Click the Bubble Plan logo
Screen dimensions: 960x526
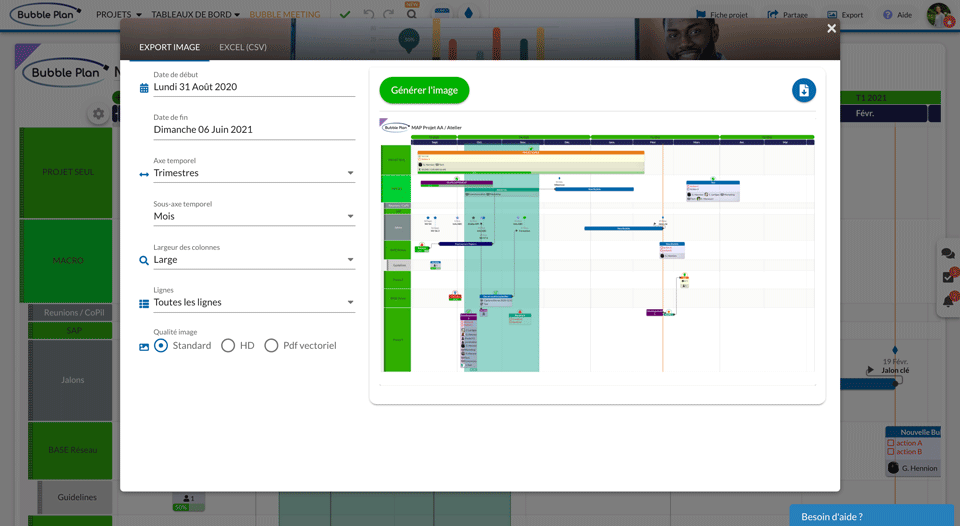(x=45, y=15)
